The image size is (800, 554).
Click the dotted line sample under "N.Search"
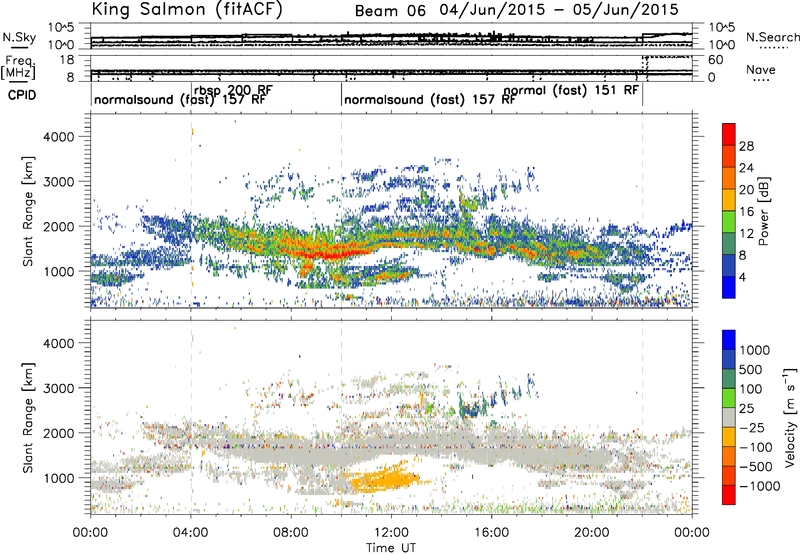coord(772,48)
